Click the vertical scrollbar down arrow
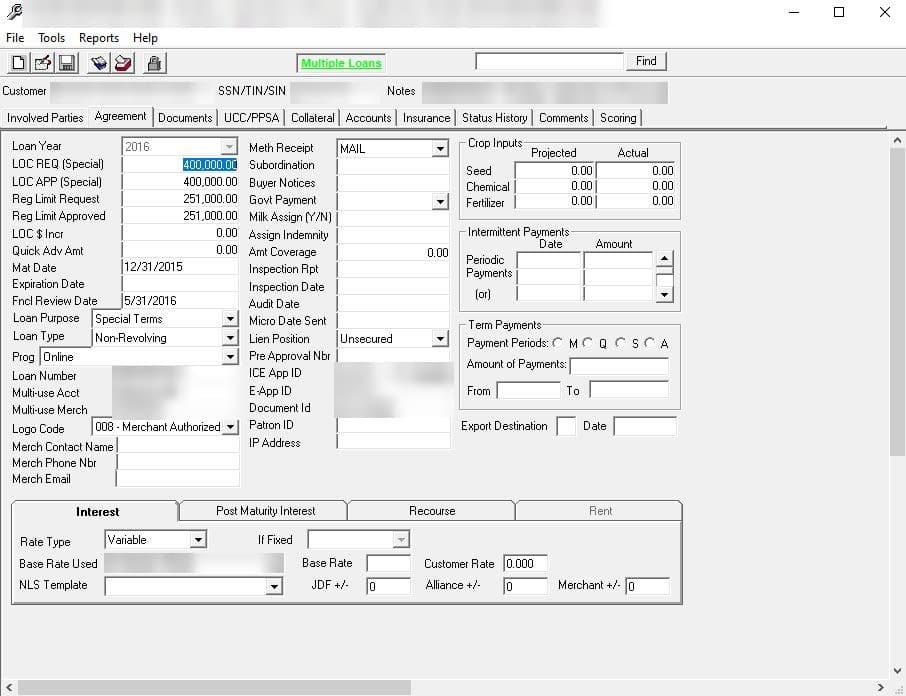The width and height of the screenshot is (906, 696). click(897, 671)
